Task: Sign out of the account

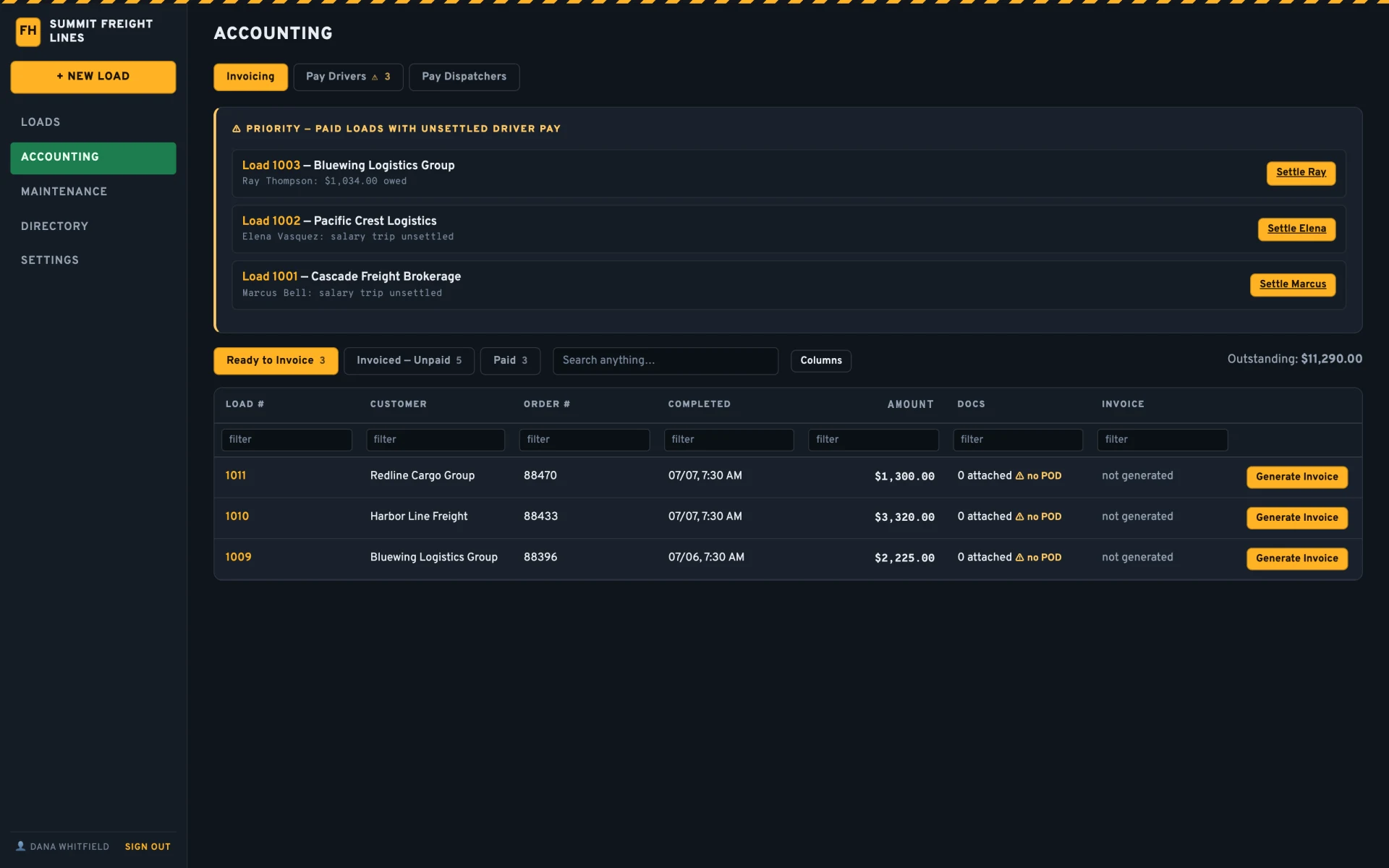Action: (148, 846)
